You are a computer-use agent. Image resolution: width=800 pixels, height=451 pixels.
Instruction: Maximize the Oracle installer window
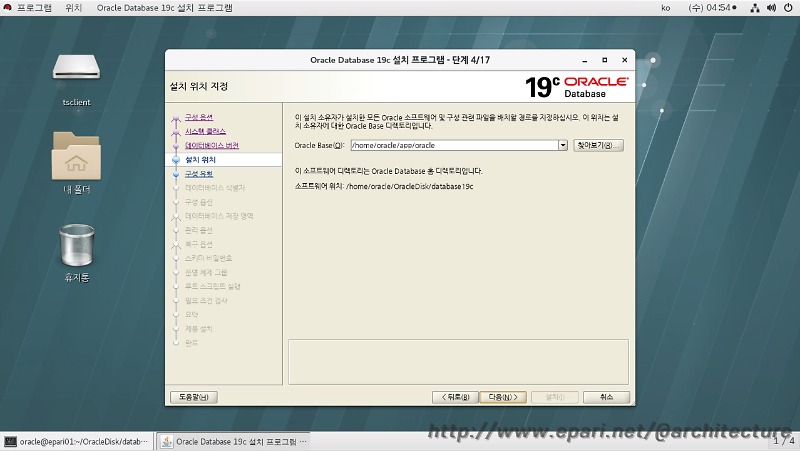605,60
